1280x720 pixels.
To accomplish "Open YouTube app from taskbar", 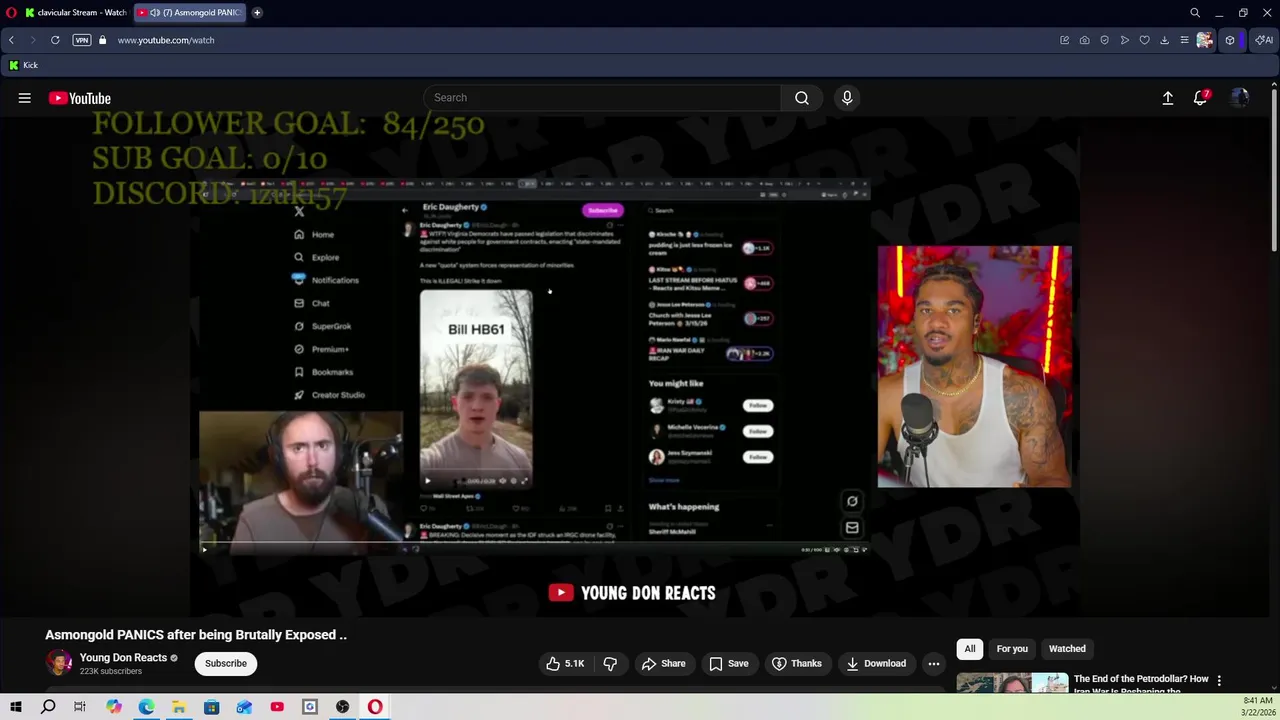I will click(277, 707).
